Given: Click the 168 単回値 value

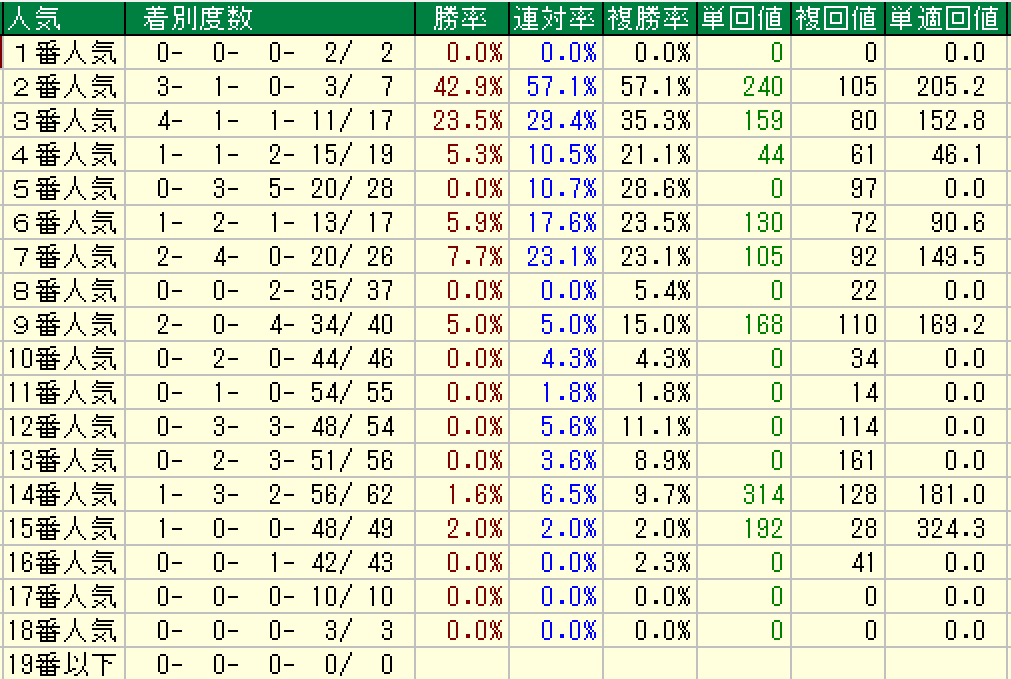Looking at the screenshot, I should point(764,325).
